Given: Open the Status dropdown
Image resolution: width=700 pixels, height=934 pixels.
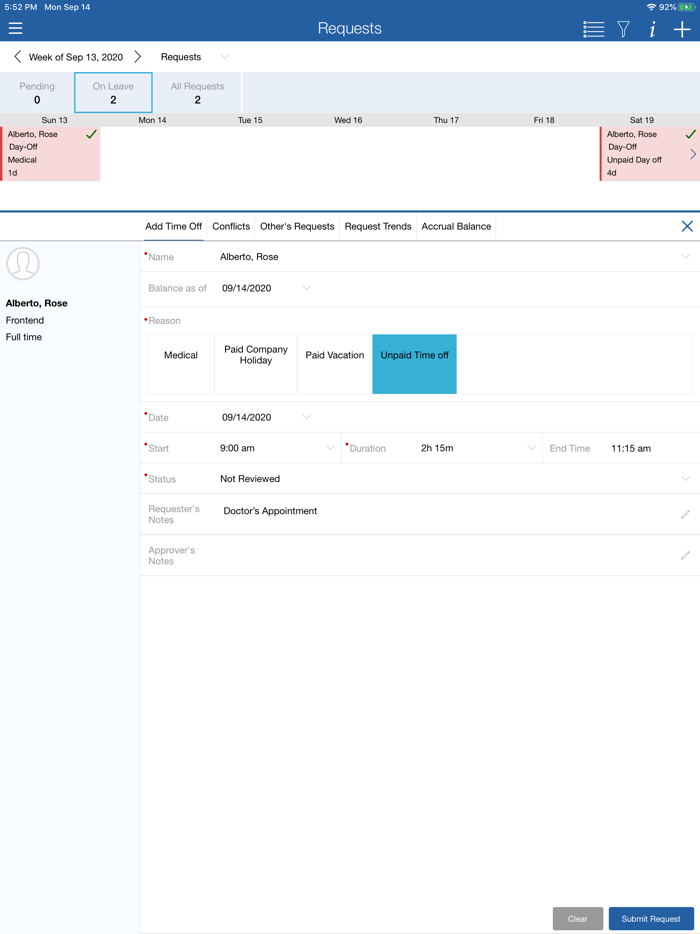Looking at the screenshot, I should [x=686, y=478].
